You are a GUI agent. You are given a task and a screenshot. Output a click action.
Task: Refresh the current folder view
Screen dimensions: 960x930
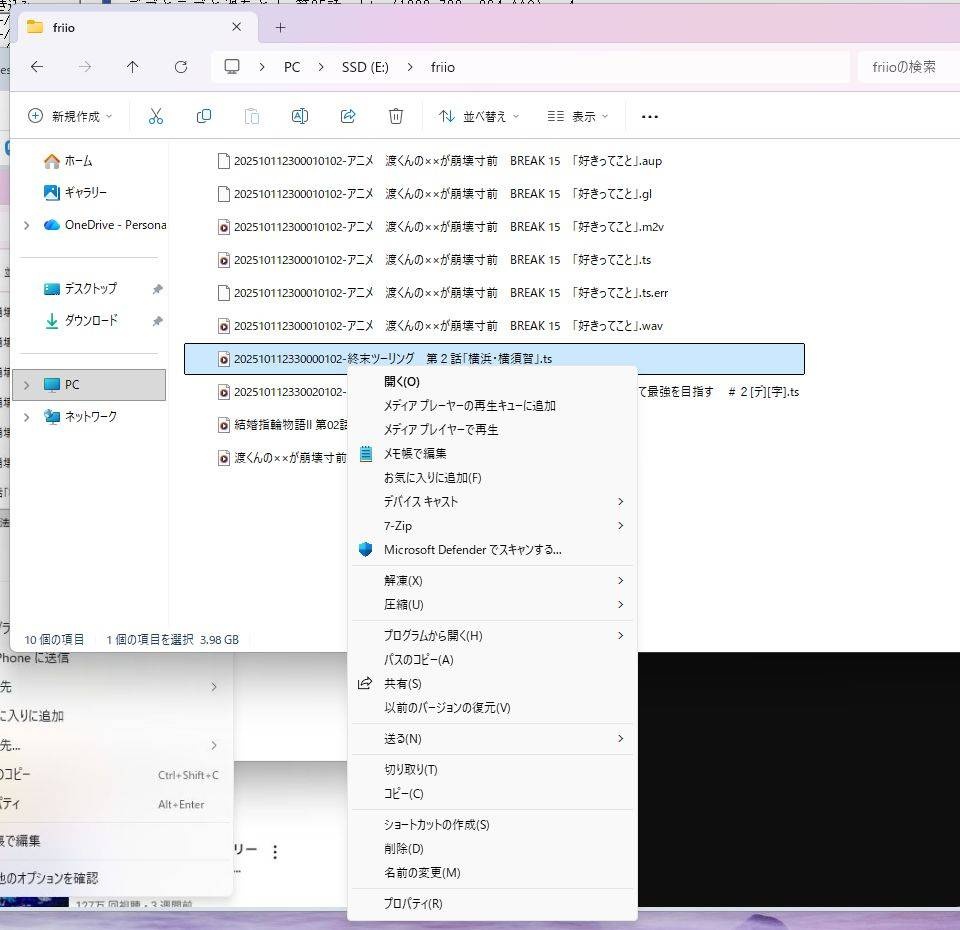(181, 67)
